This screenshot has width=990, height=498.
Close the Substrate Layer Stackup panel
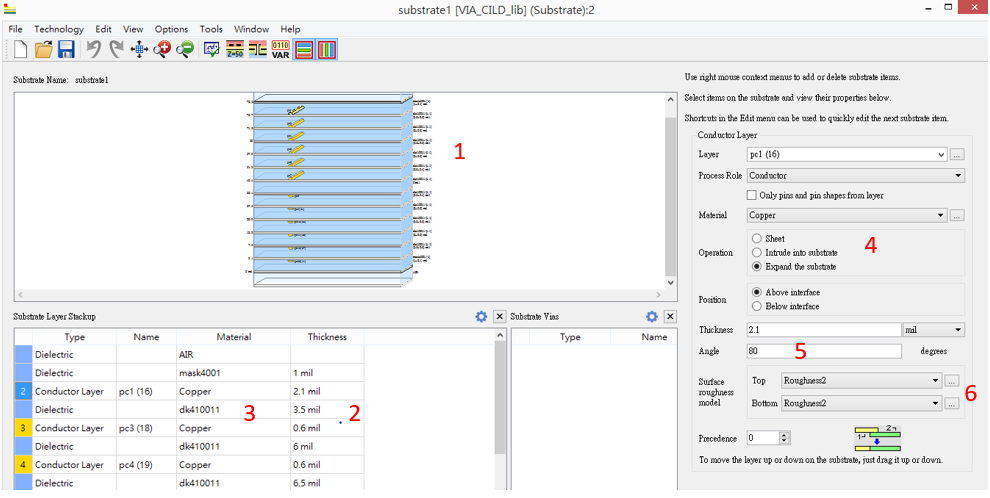click(499, 316)
